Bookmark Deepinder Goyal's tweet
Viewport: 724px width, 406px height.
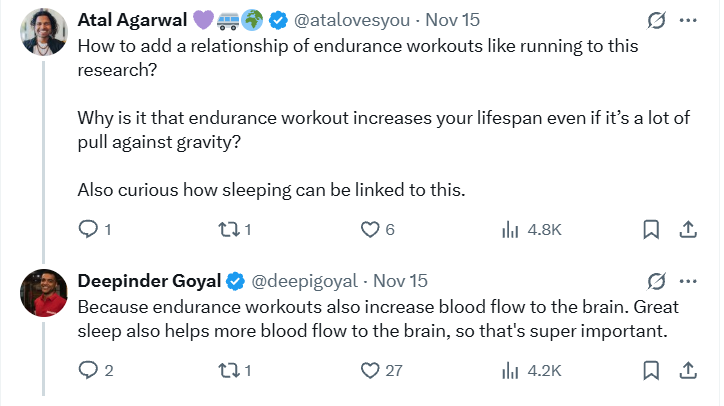tap(651, 370)
